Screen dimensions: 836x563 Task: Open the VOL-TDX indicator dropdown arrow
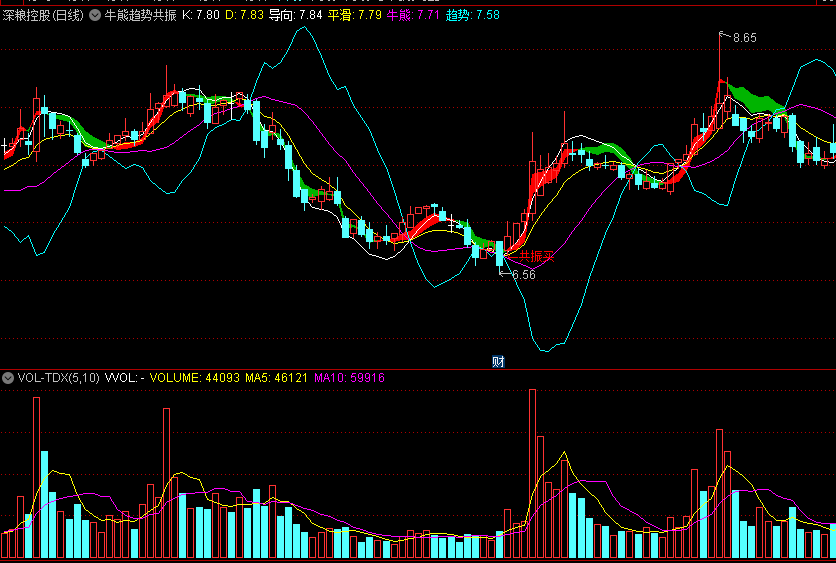click(8, 378)
